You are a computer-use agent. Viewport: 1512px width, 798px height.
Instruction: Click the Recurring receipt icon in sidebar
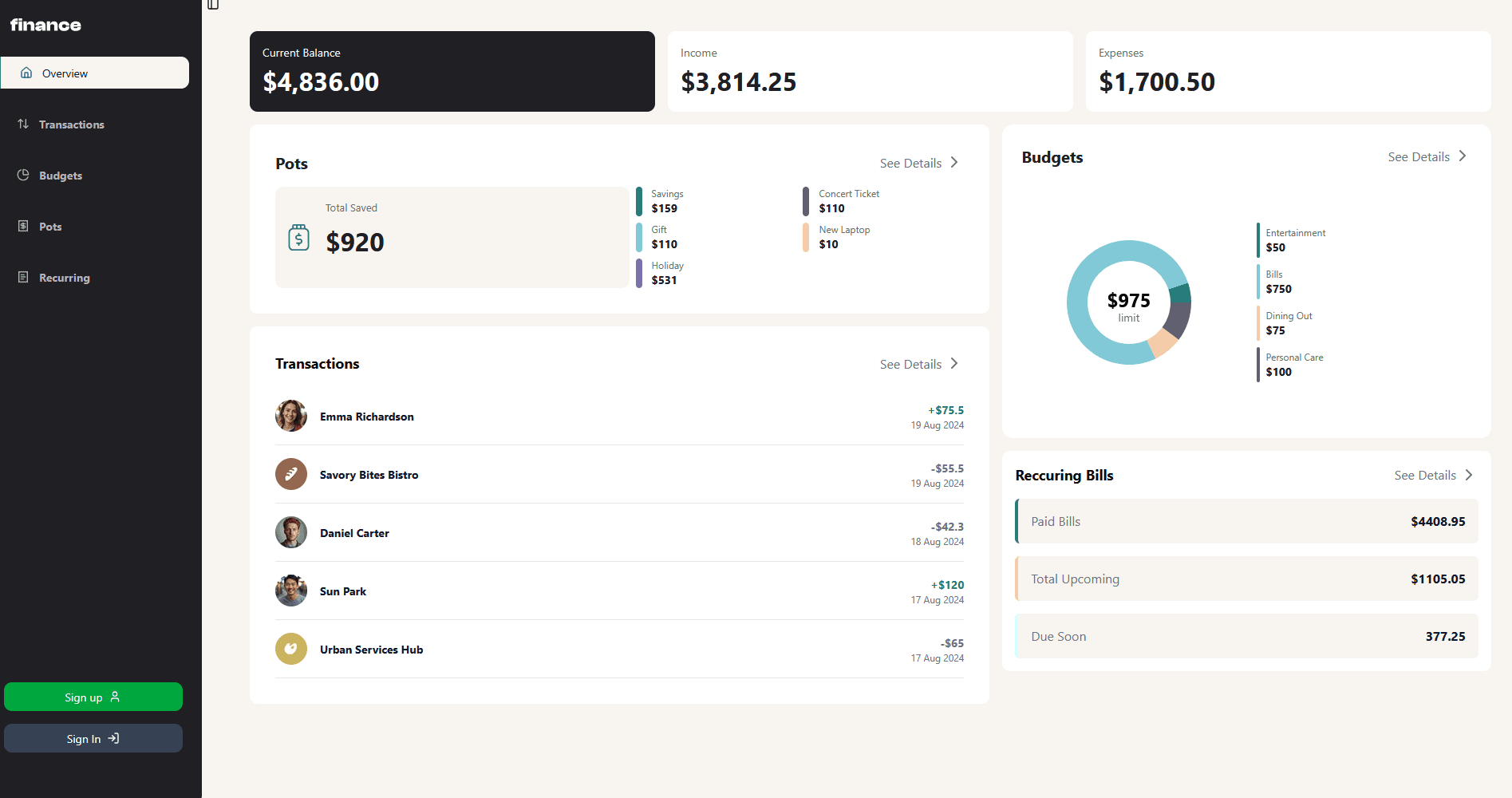(23, 277)
